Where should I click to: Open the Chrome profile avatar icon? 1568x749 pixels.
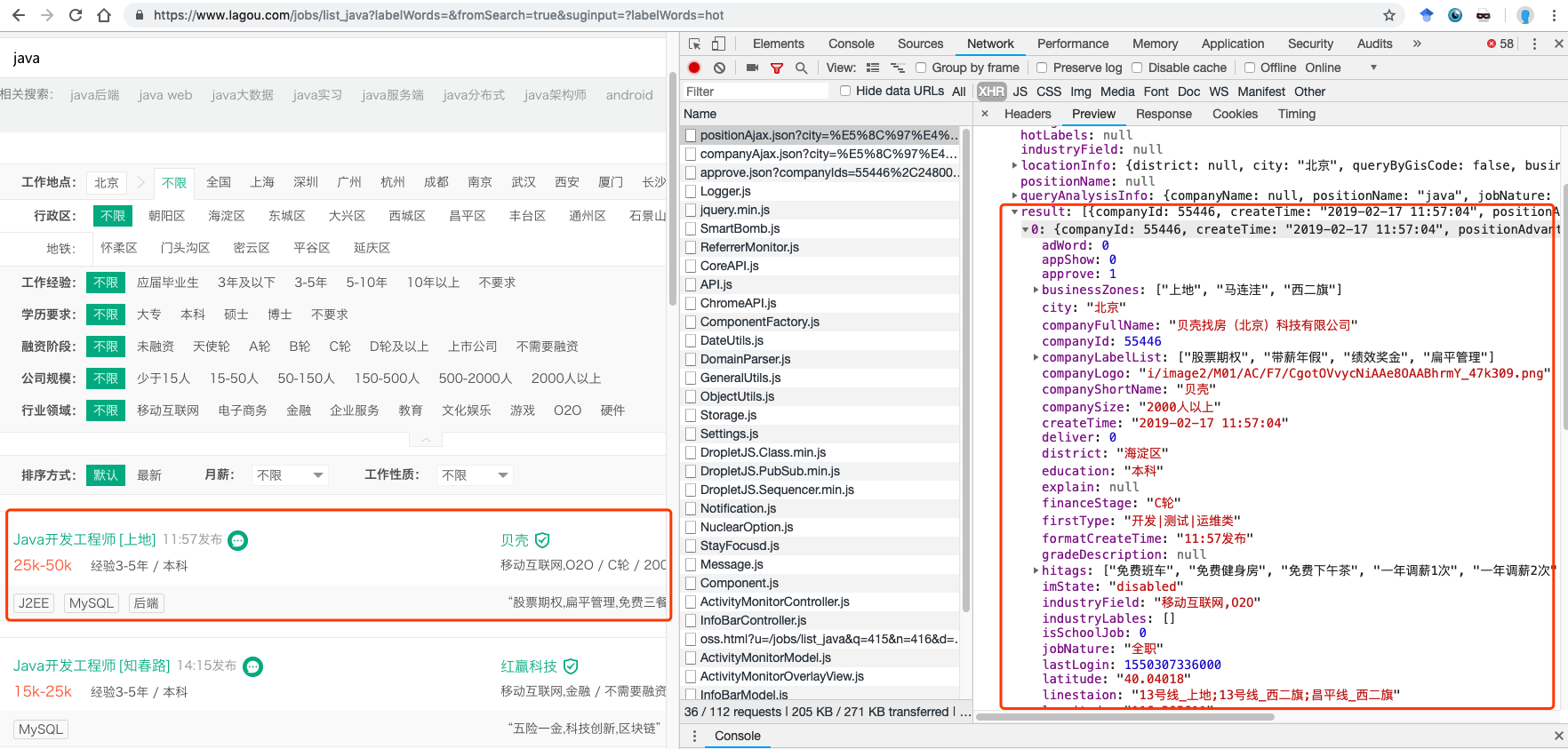pos(1525,15)
